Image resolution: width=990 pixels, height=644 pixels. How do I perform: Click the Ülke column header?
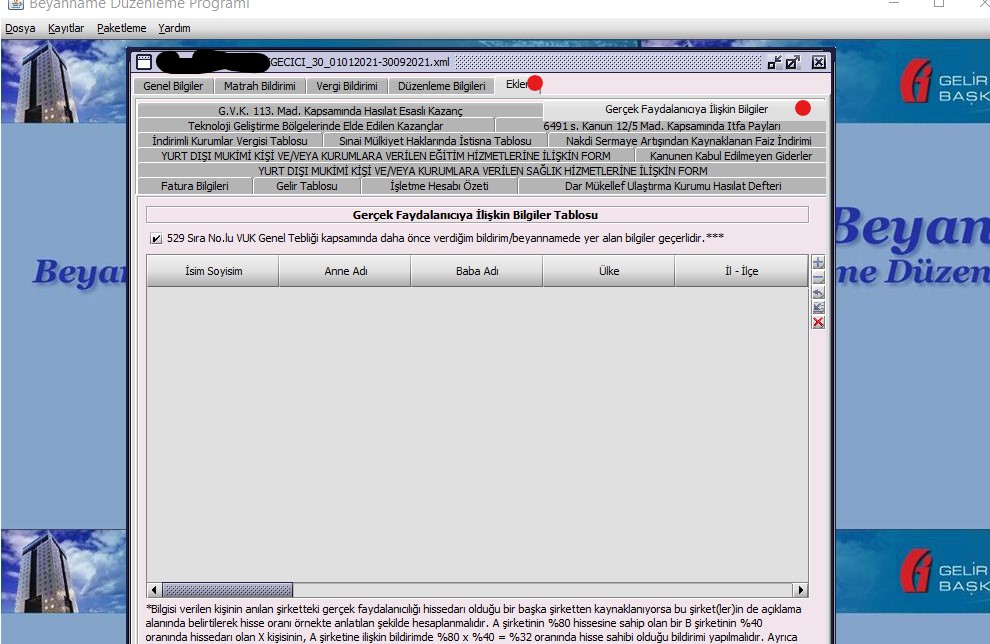608,271
